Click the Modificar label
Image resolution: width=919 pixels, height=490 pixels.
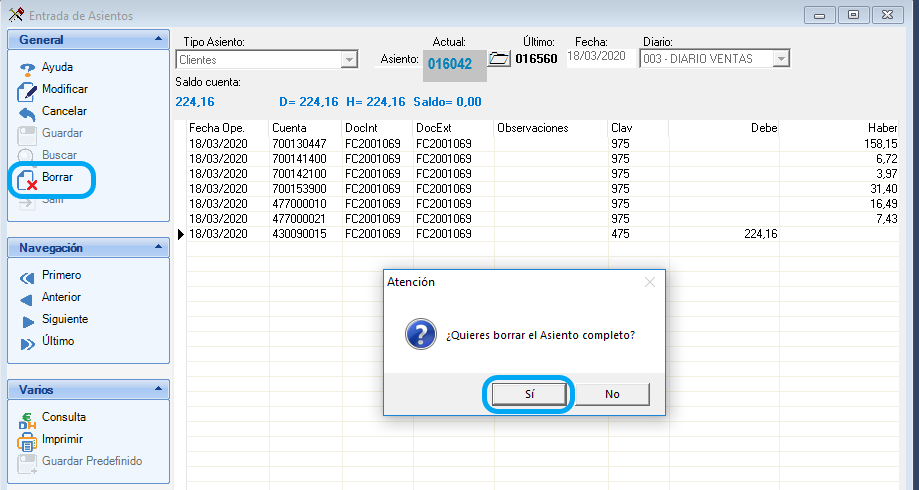[65, 89]
